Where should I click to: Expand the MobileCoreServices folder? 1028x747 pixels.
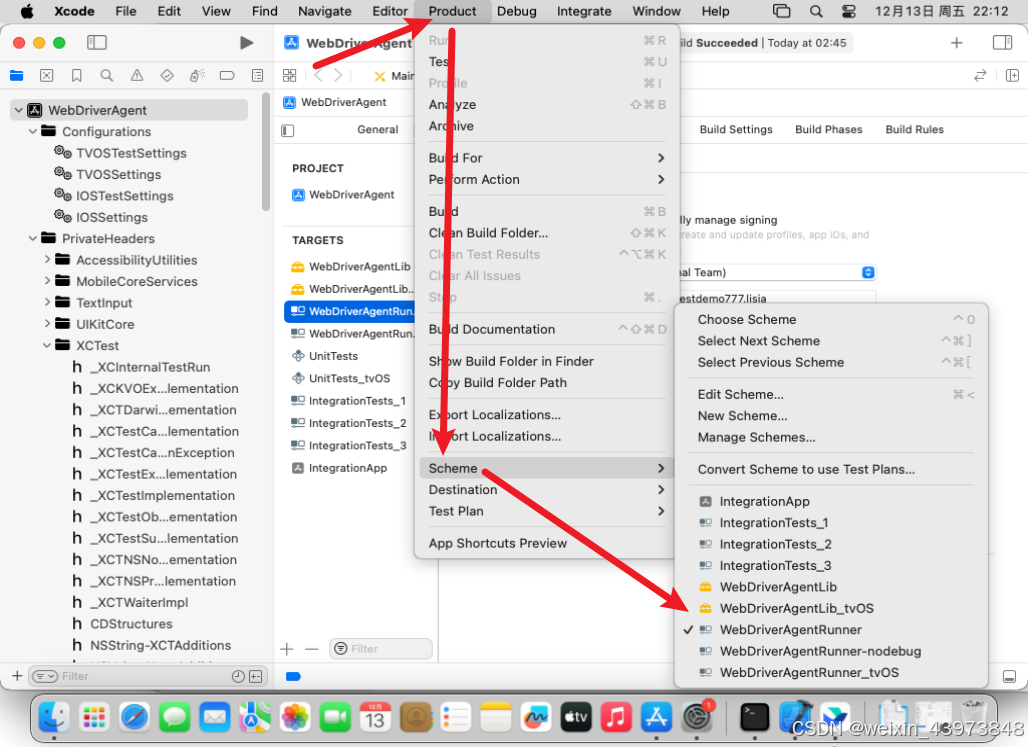click(x=47, y=281)
